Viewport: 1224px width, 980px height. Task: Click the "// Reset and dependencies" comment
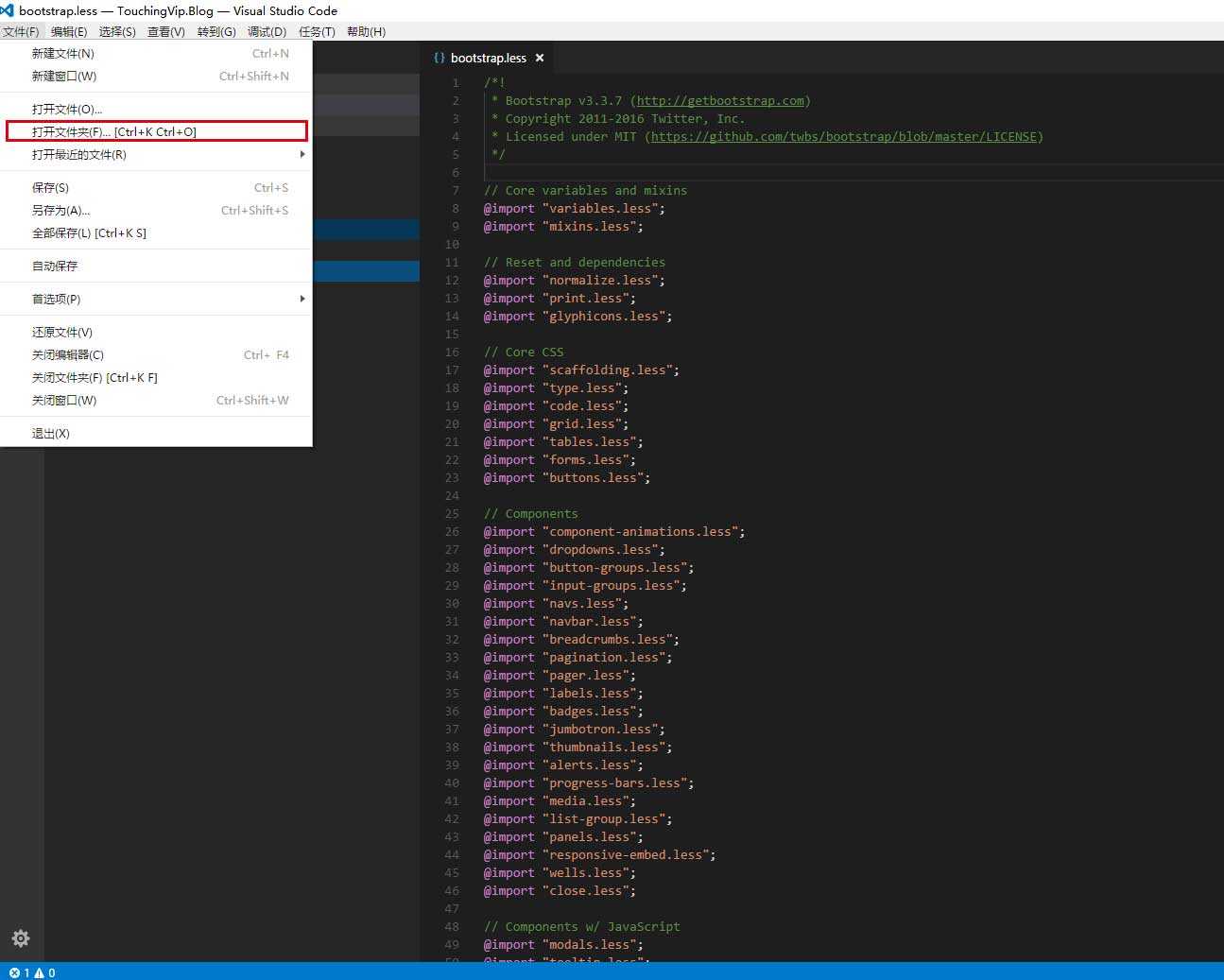[x=575, y=263]
